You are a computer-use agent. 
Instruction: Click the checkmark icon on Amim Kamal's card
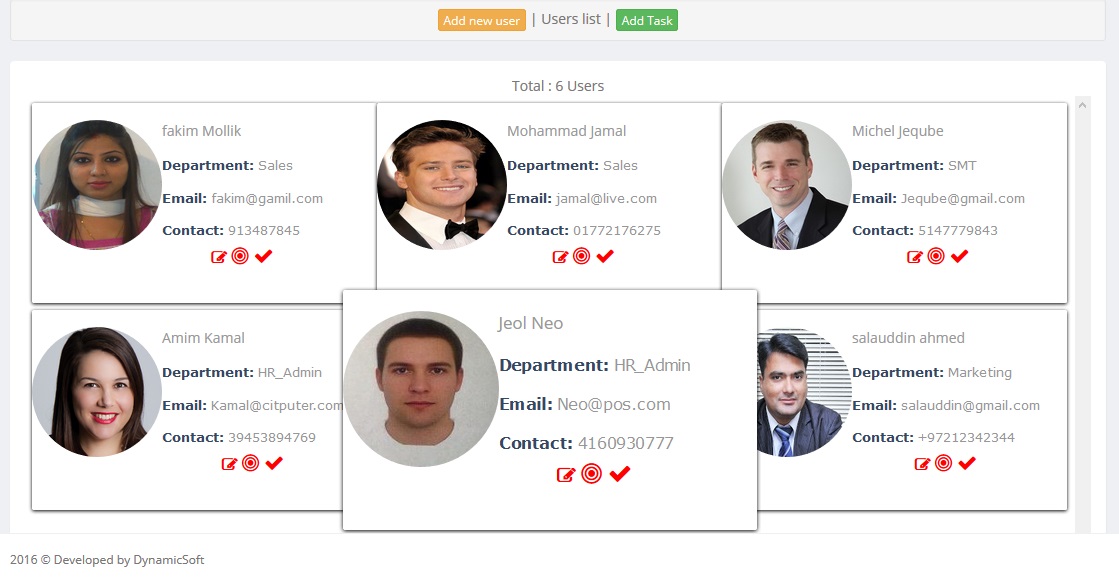tap(274, 463)
